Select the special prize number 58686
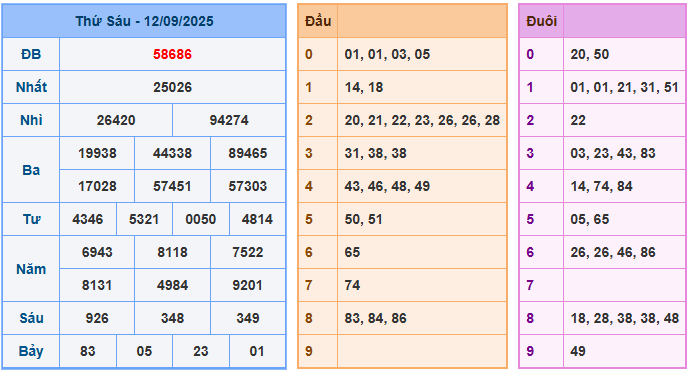The image size is (688, 370). coord(172,54)
